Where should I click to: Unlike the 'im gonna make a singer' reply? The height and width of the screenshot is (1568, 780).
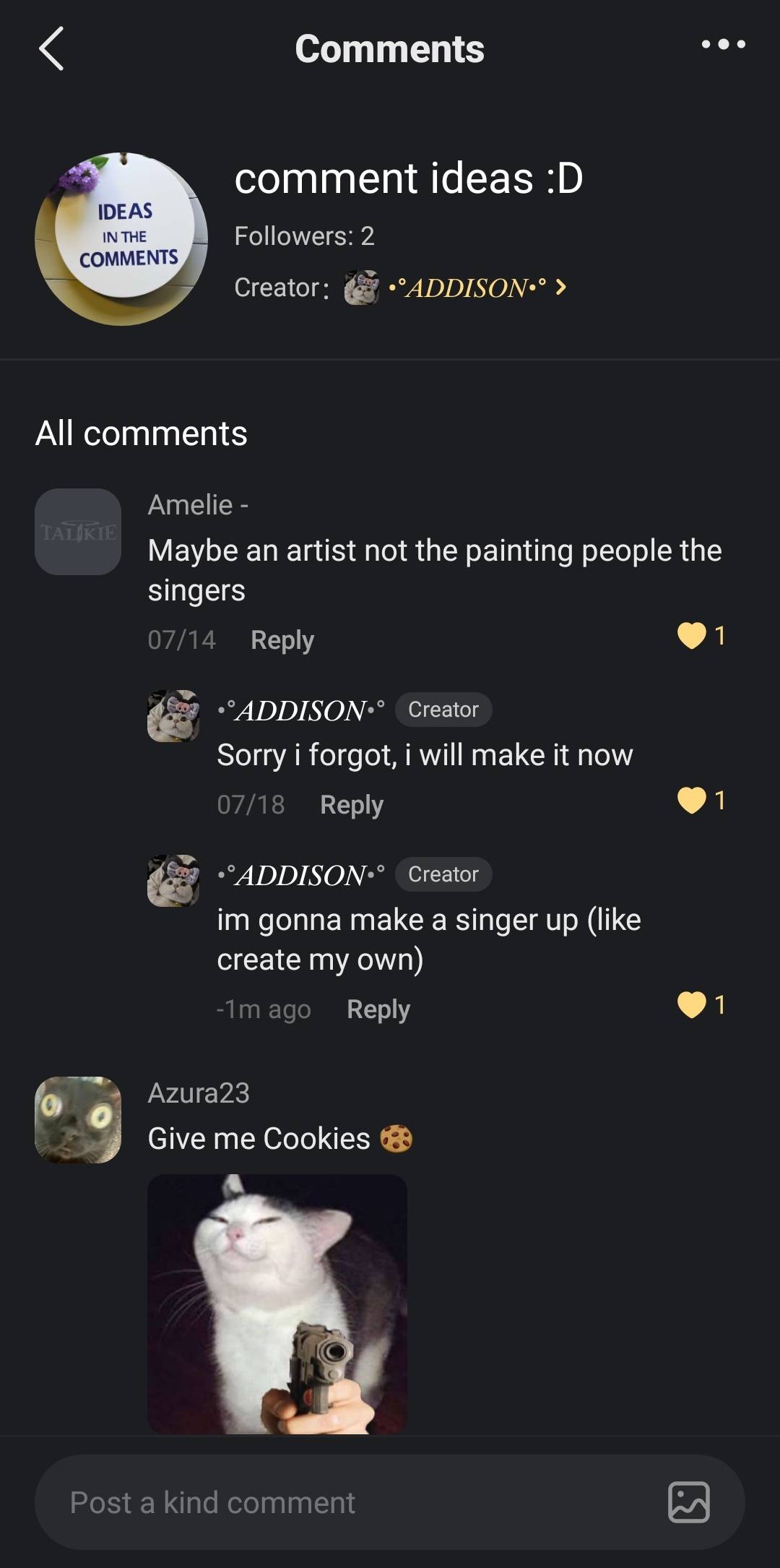tap(692, 1005)
